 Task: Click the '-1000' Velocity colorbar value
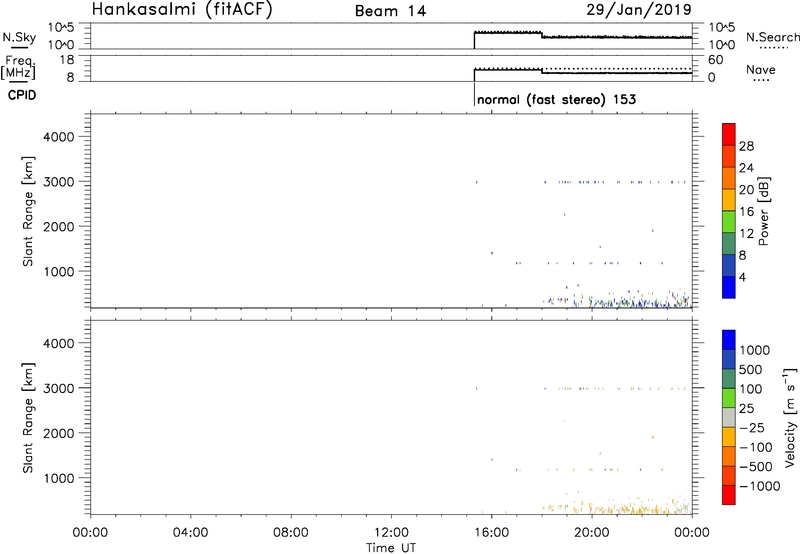(760, 486)
